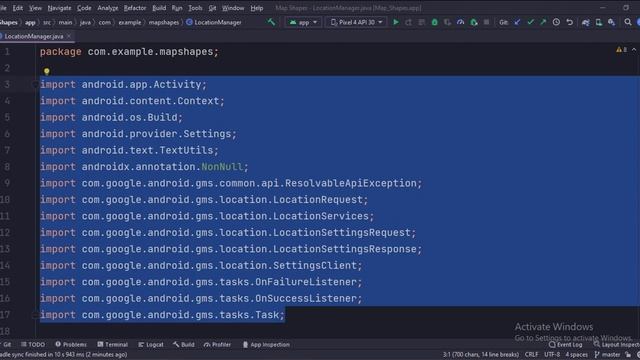This screenshot has height=360, width=640.
Task: Click the 3:1 caret position in status bar
Action: click(x=481, y=355)
